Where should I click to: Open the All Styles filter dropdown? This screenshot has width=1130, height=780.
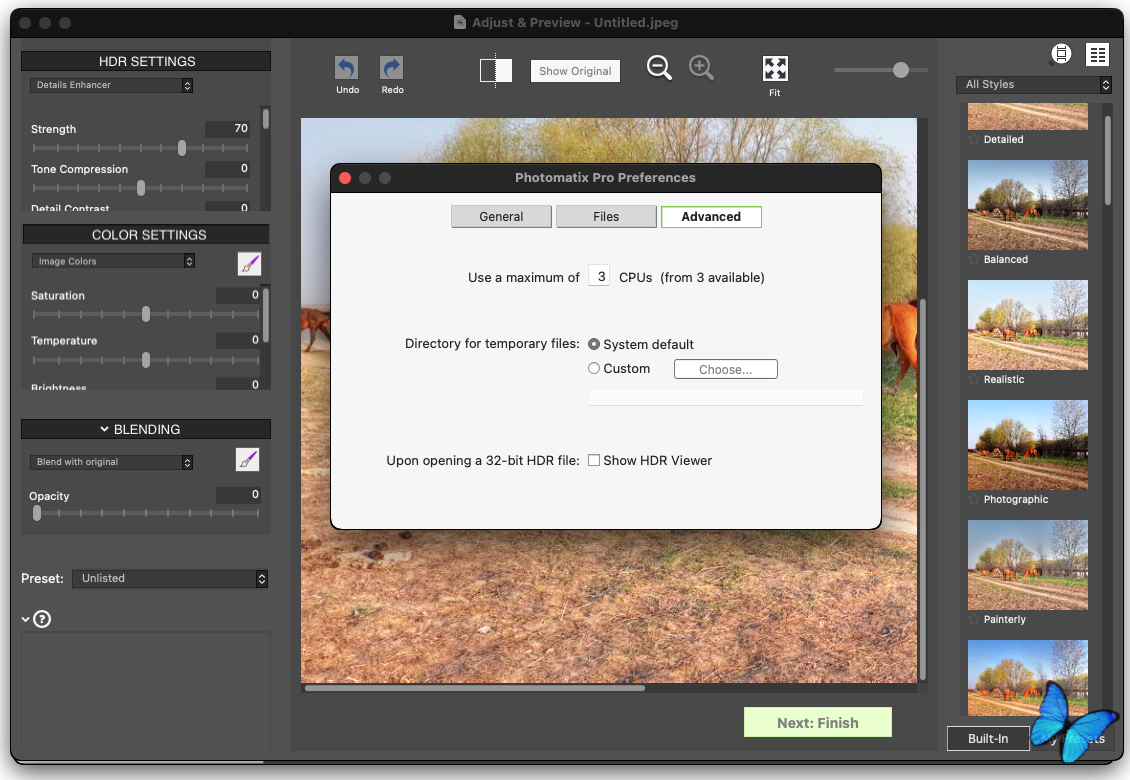pyautogui.click(x=1033, y=84)
